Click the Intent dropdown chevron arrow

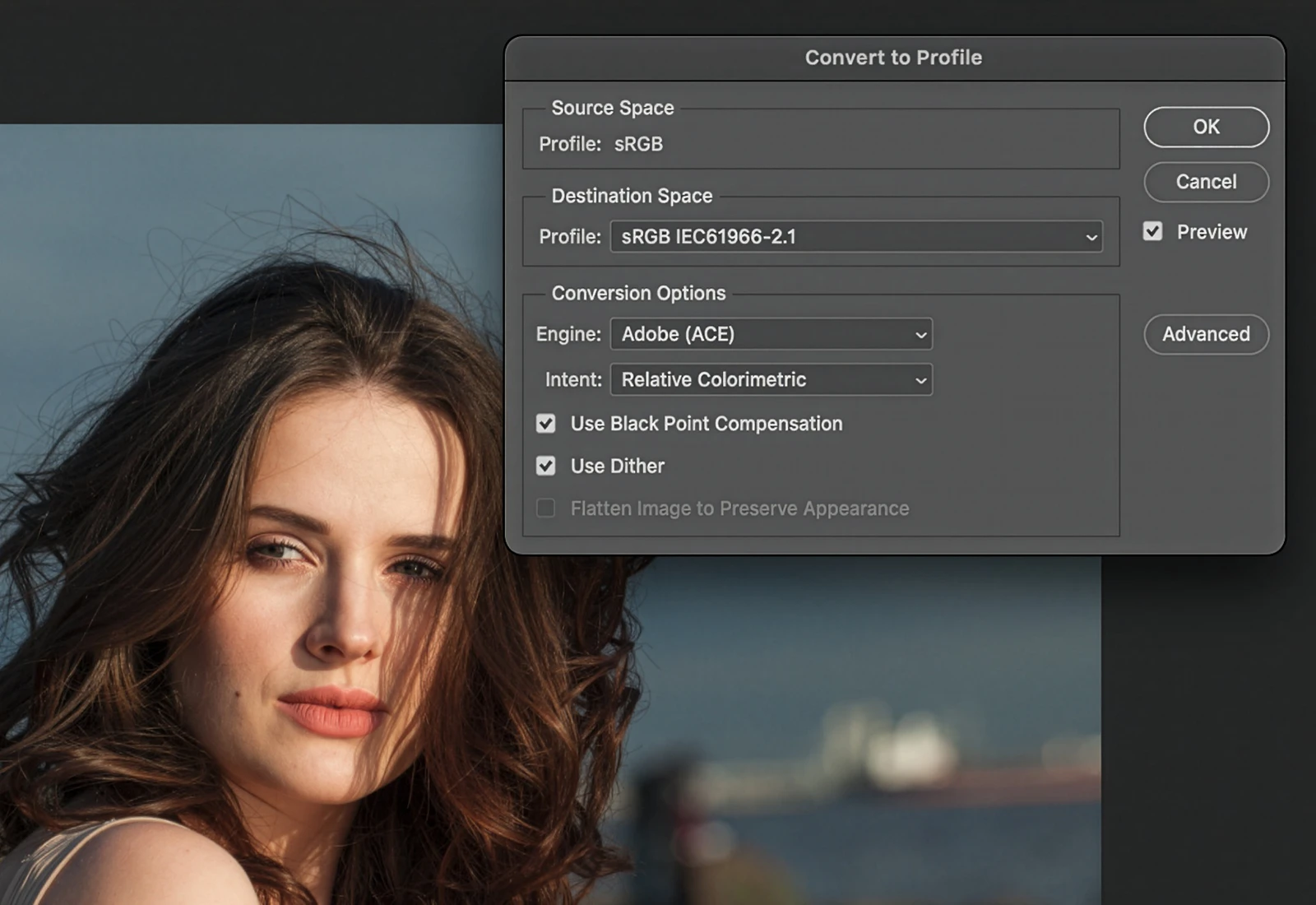(920, 380)
